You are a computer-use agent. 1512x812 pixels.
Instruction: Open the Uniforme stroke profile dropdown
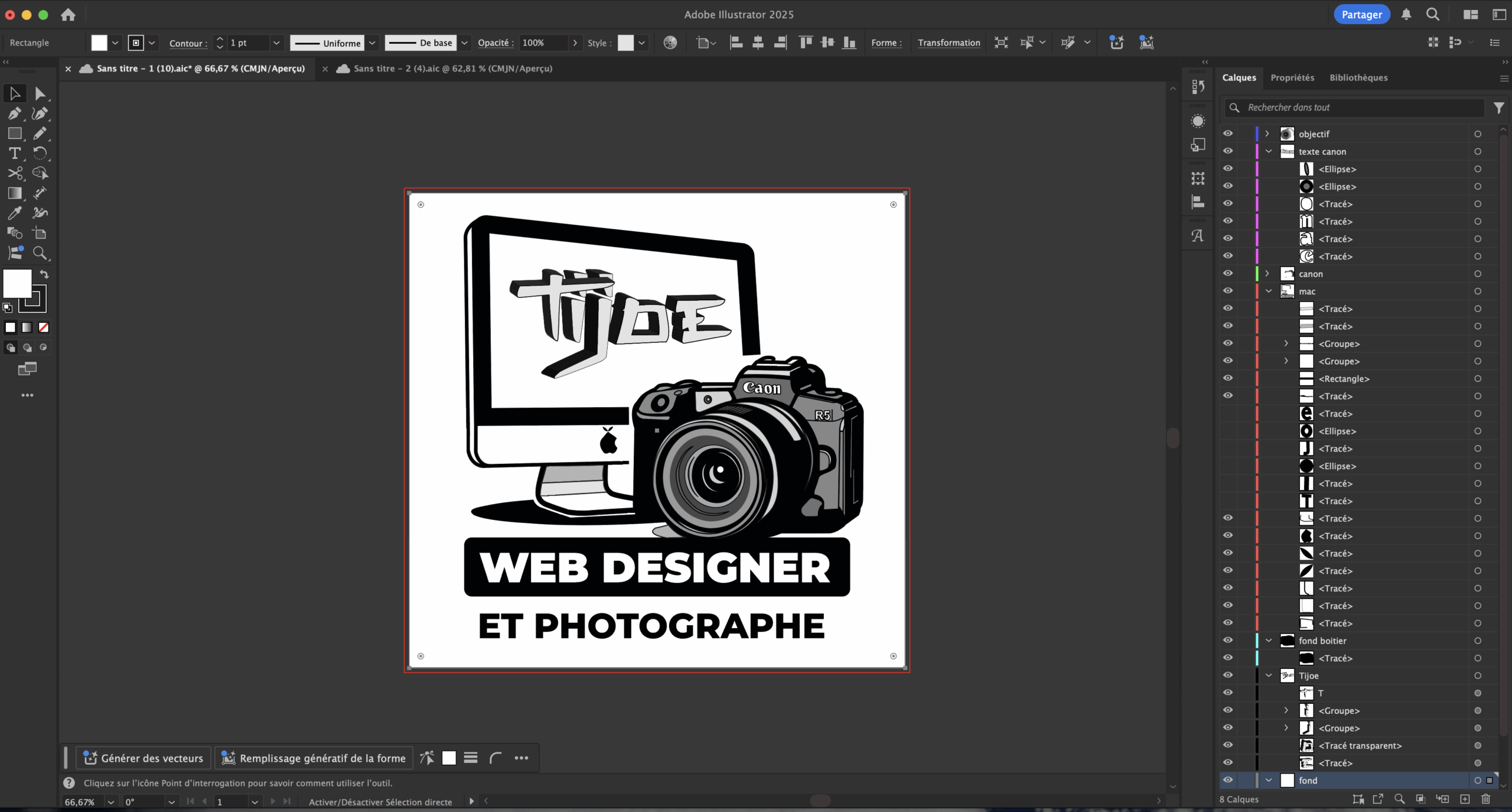[372, 43]
